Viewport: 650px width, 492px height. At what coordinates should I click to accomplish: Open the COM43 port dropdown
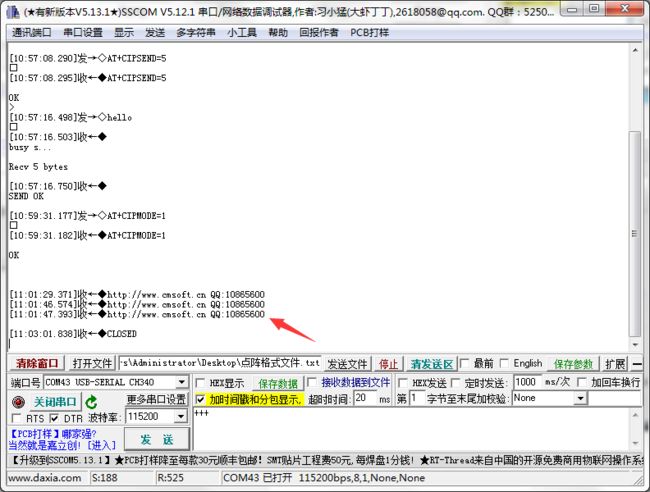(x=181, y=382)
